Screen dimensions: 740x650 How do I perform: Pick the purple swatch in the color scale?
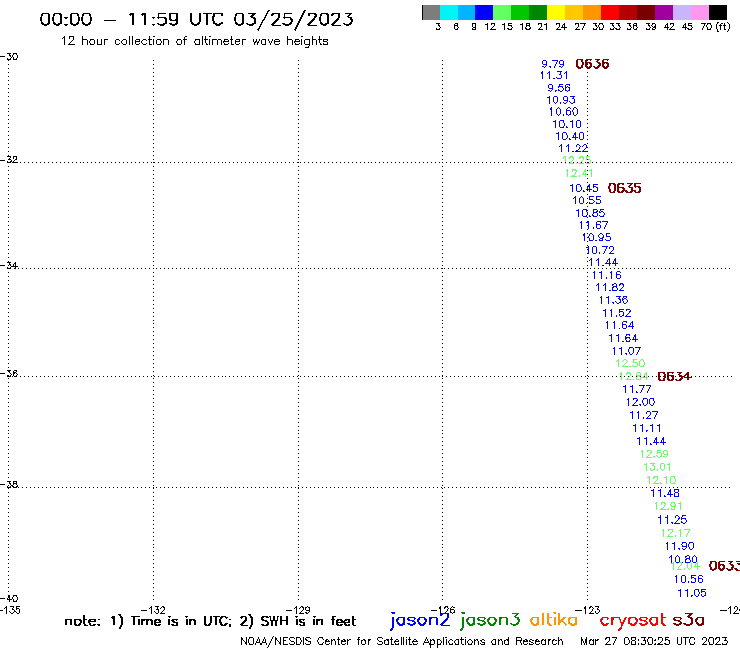pos(664,12)
